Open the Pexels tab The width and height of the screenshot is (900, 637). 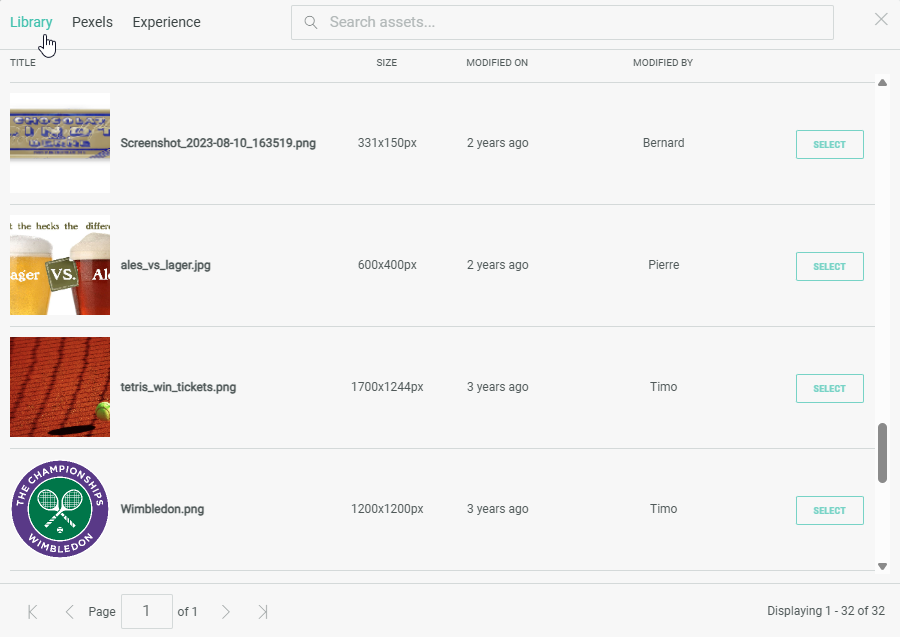tap(92, 22)
